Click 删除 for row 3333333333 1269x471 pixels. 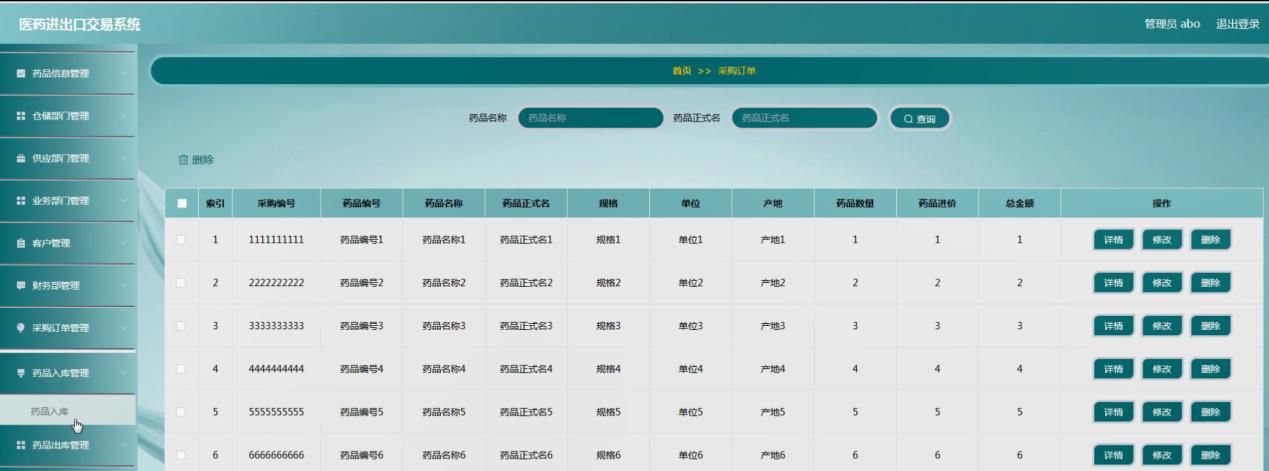[1211, 326]
